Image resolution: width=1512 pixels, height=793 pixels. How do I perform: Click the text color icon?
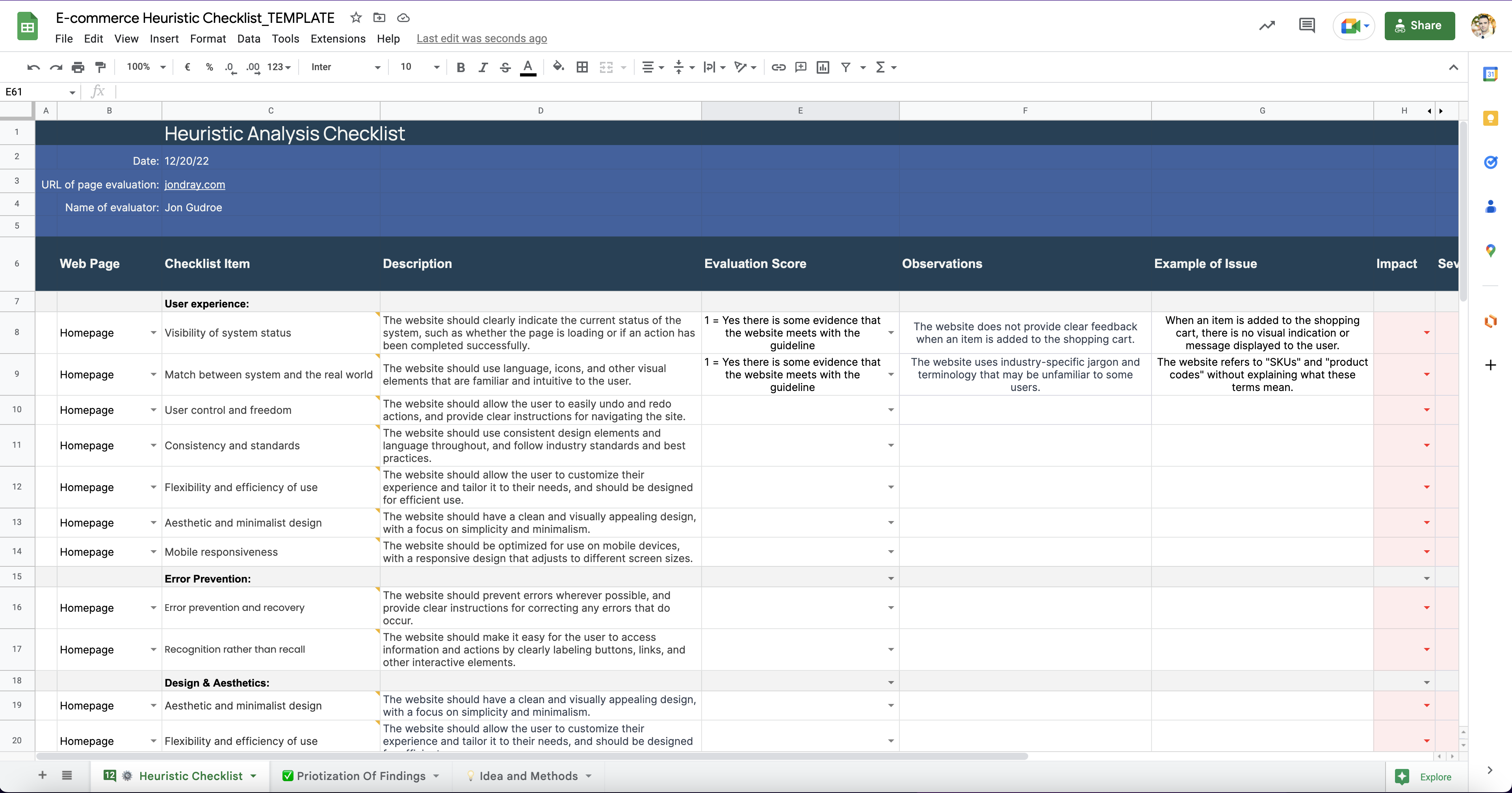pos(528,67)
